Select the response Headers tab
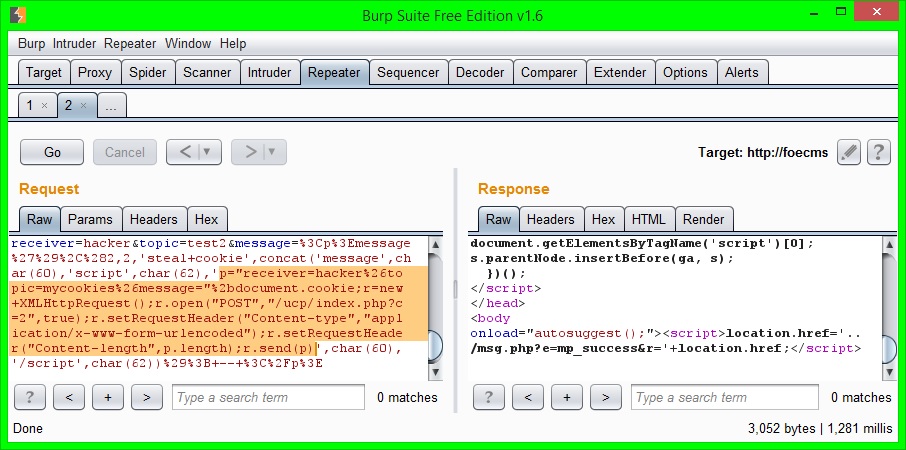 point(551,220)
